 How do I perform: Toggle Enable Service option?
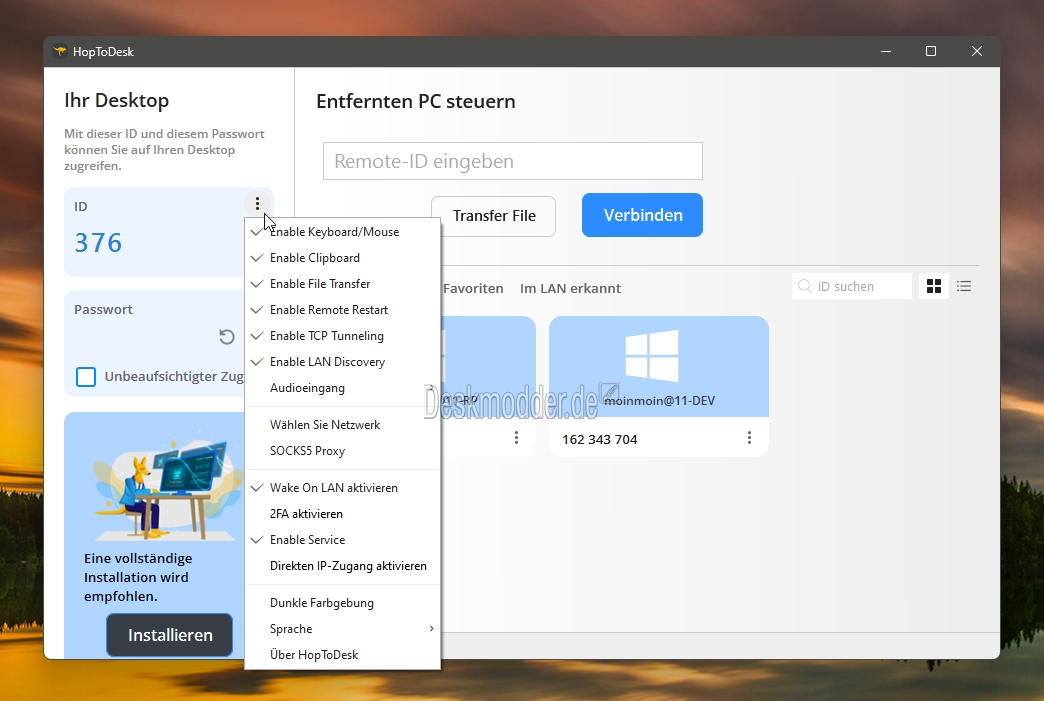(343, 539)
